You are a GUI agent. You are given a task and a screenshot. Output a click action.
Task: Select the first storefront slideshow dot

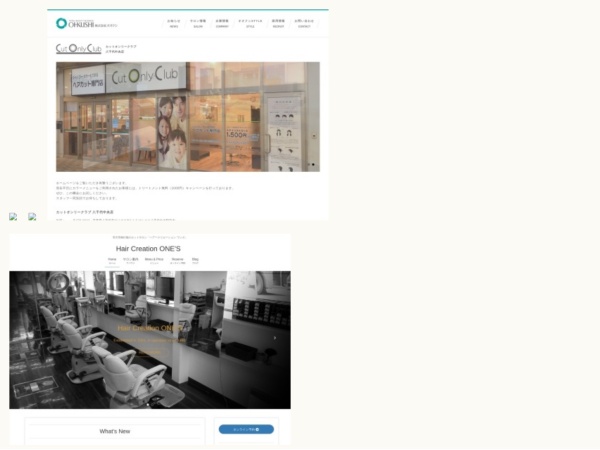[x=309, y=165]
